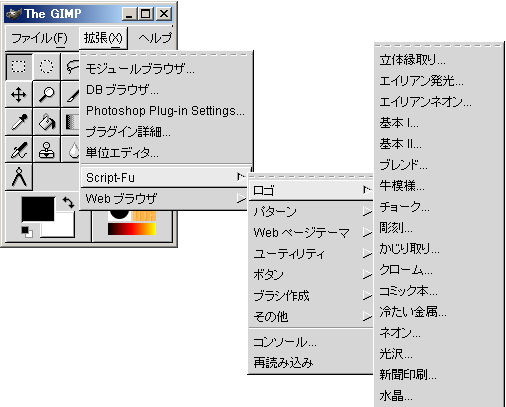Swap foreground and background colors arrow

click(68, 202)
